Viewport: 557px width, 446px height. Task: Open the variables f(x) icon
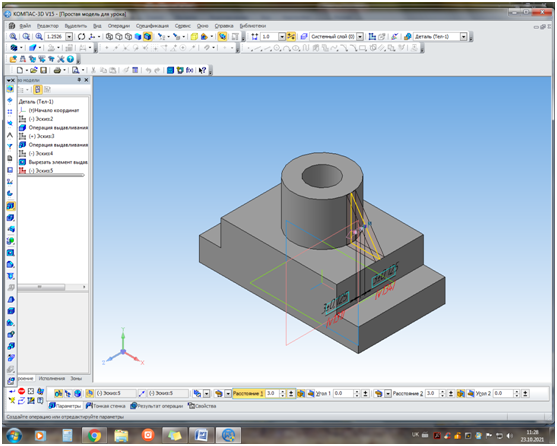coord(190,70)
